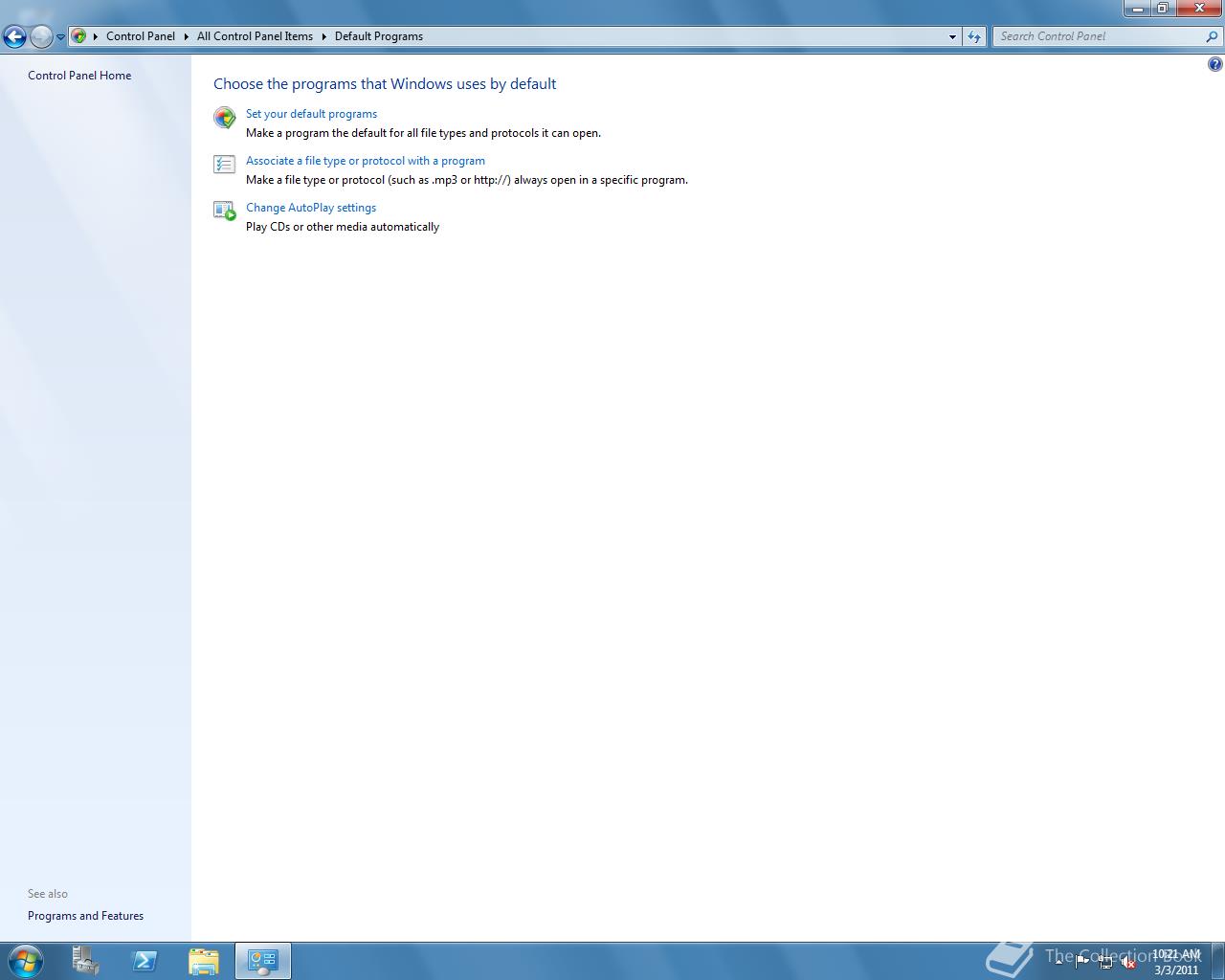Open Help with the blue question icon
The image size is (1225, 980).
[1214, 64]
